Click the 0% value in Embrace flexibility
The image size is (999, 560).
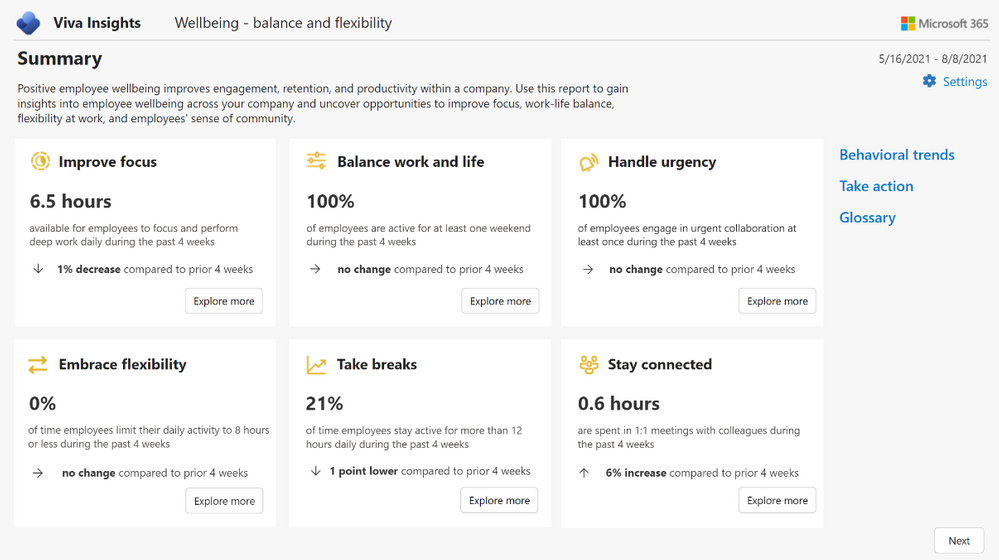pos(42,403)
